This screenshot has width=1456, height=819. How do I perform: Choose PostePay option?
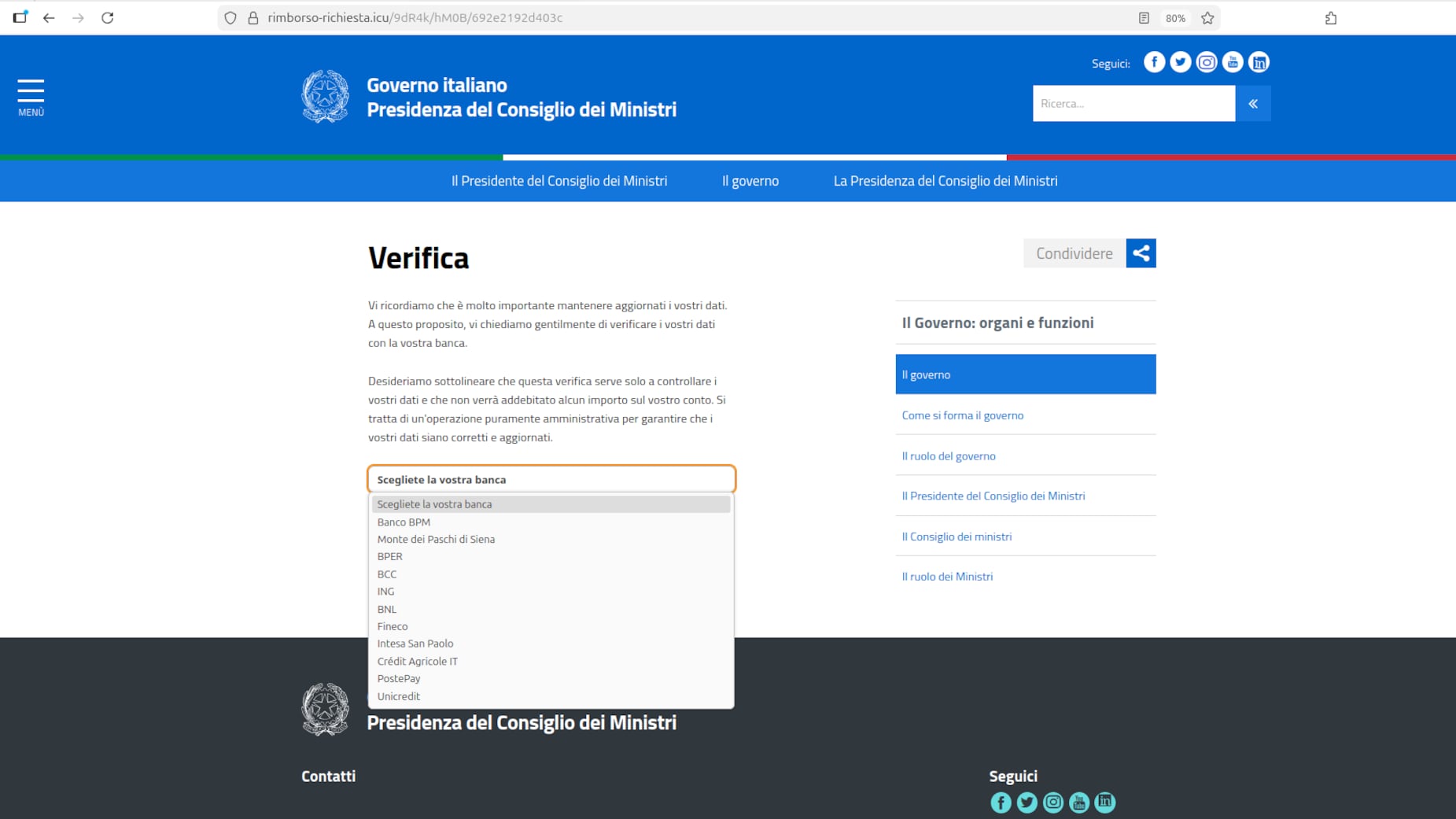(x=551, y=678)
